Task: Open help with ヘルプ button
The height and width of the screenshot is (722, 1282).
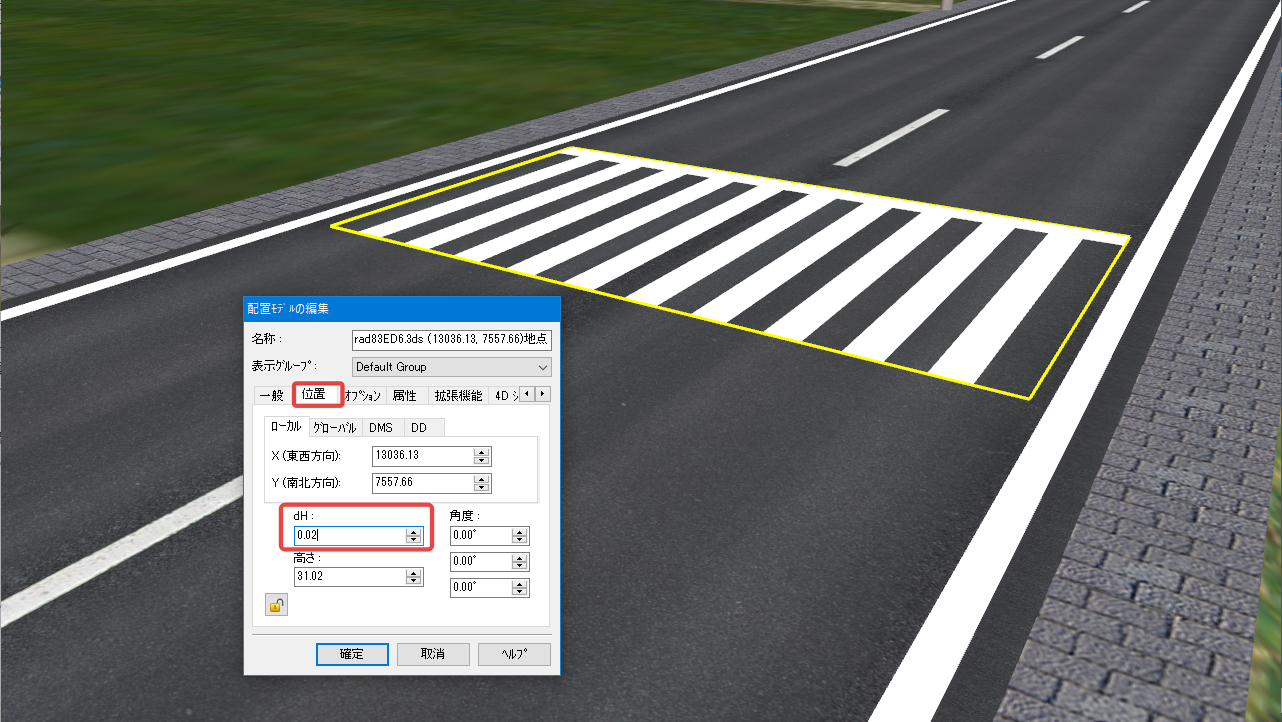Action: (x=514, y=654)
